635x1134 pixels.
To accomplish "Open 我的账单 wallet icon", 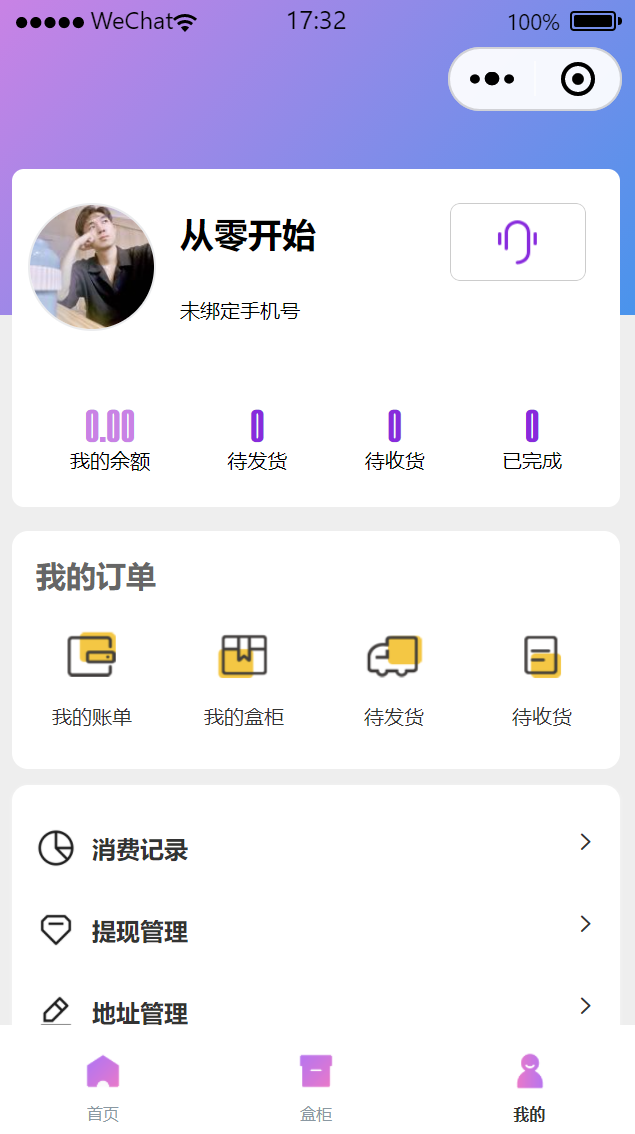I will pos(92,656).
